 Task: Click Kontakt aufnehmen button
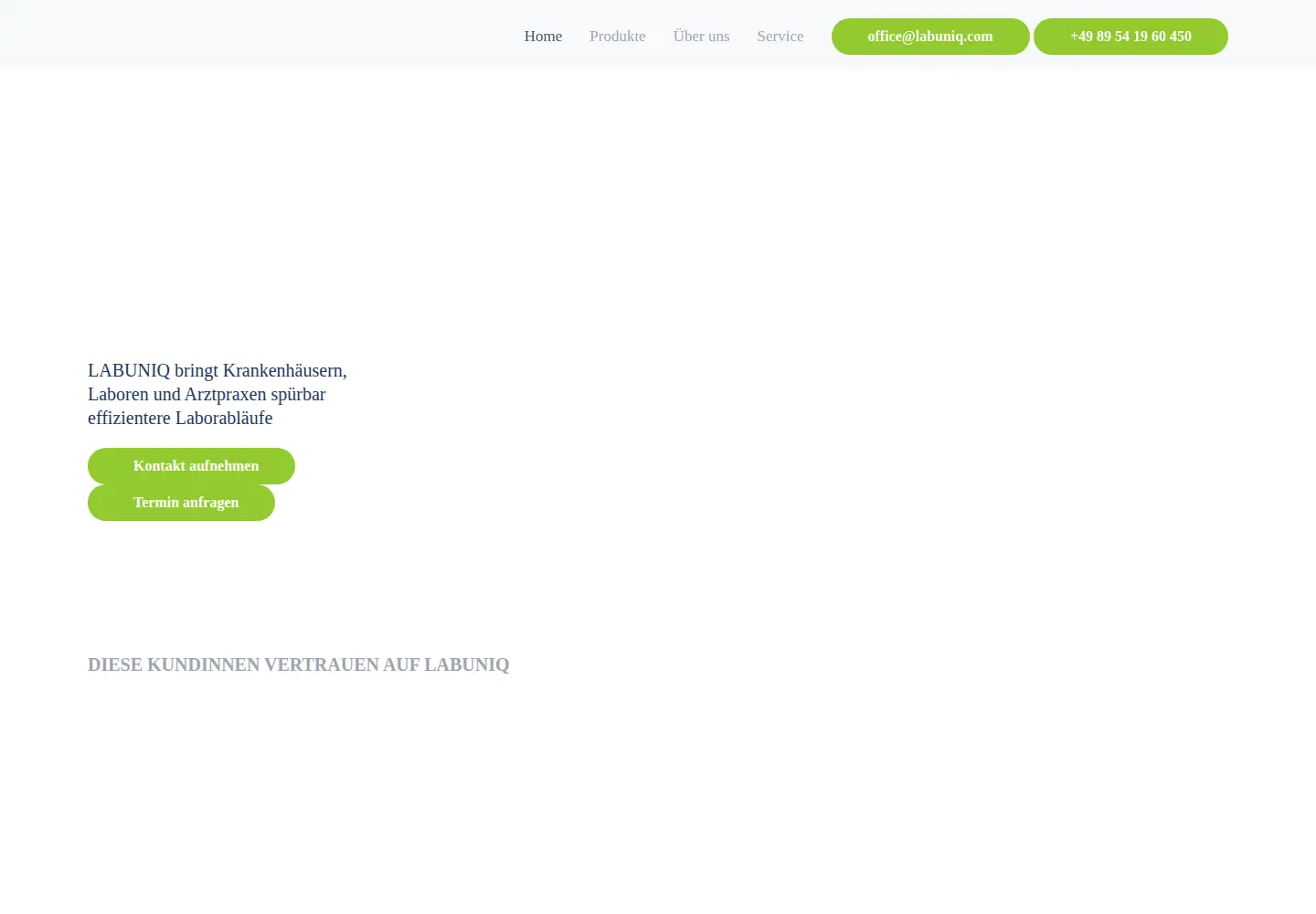[191, 466]
